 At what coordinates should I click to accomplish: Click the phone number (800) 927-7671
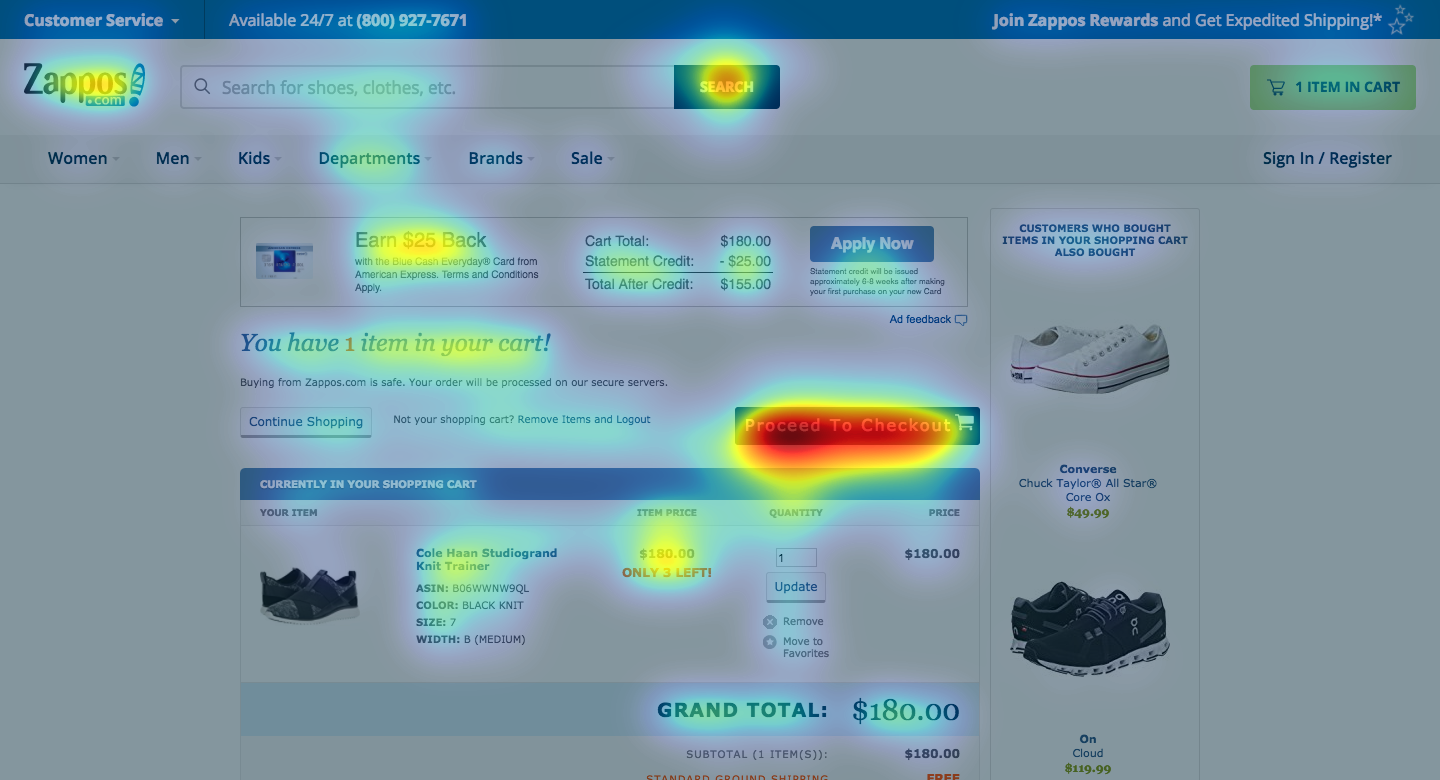click(x=411, y=20)
